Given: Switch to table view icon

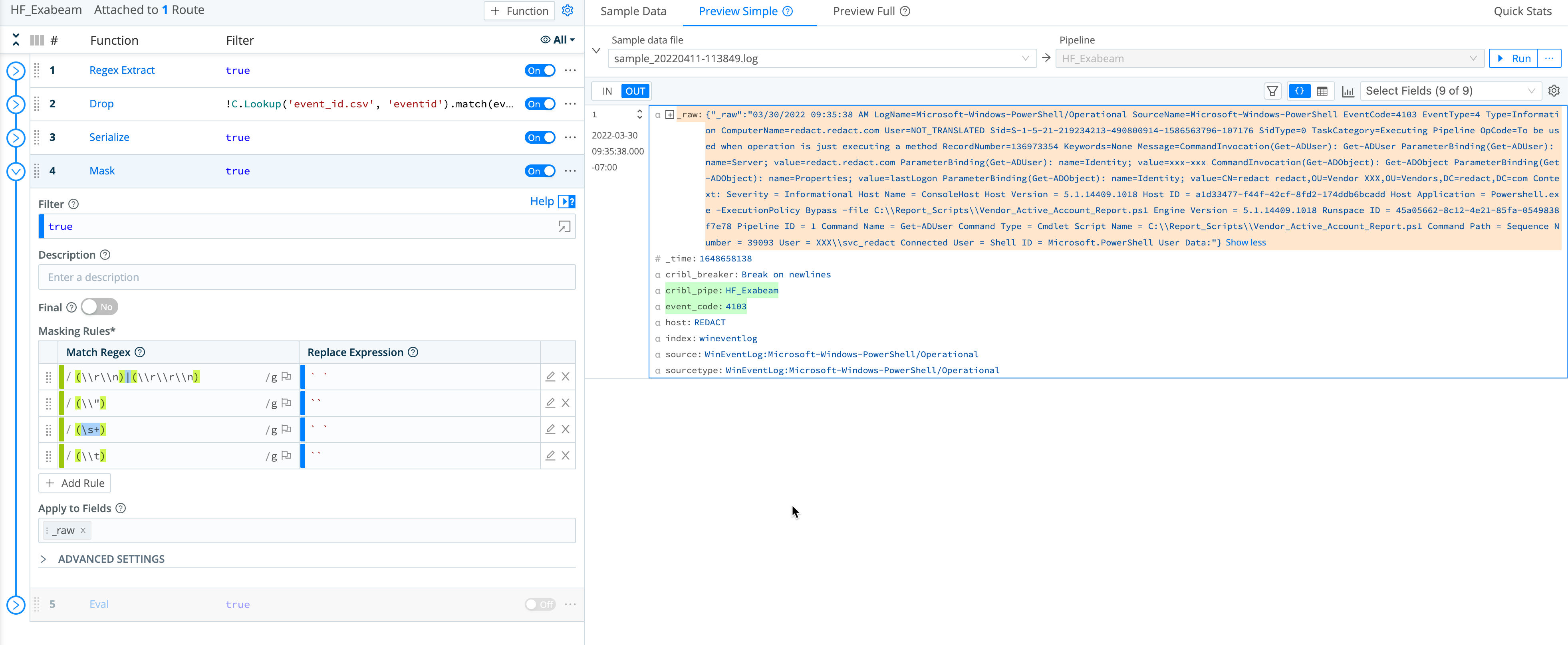Looking at the screenshot, I should tap(1322, 91).
